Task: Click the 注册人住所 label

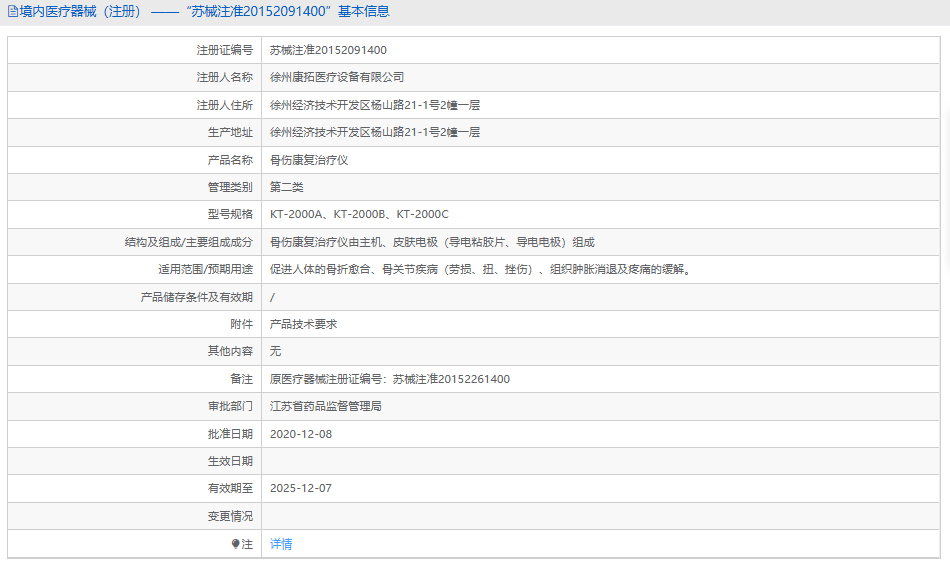Action: 225,105
